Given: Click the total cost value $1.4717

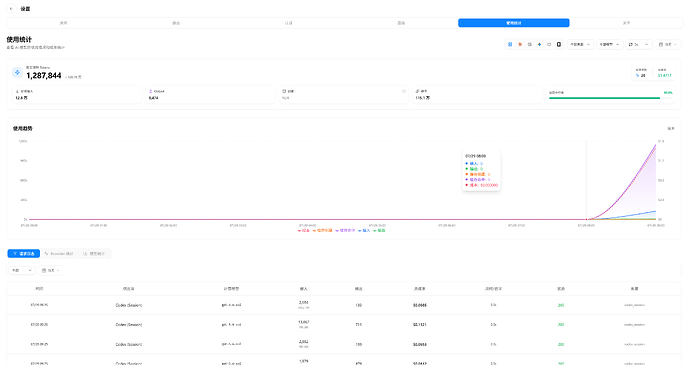Looking at the screenshot, I should coord(664,76).
